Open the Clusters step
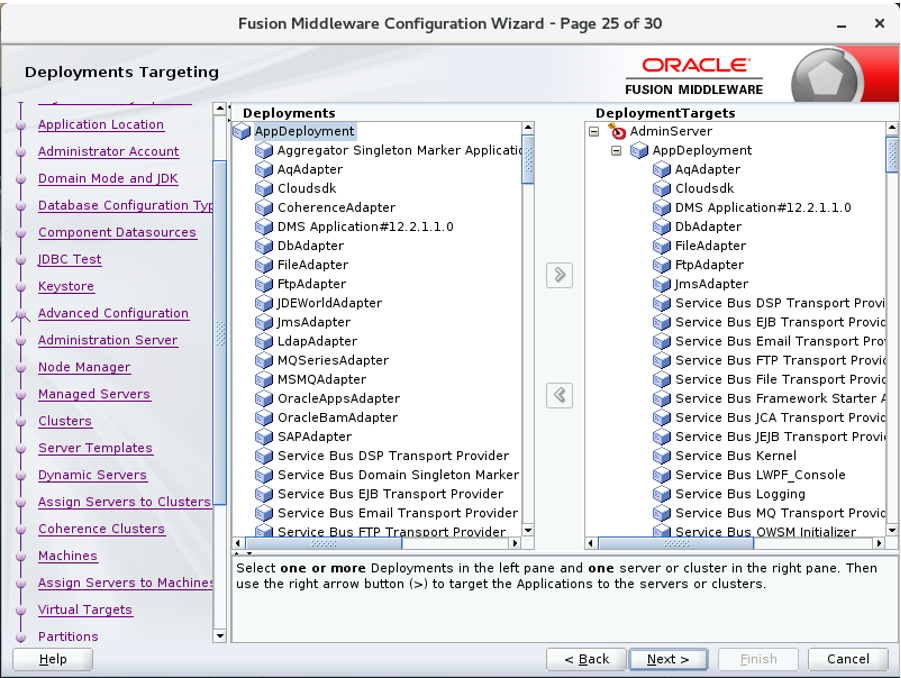The image size is (901, 678). pos(65,421)
